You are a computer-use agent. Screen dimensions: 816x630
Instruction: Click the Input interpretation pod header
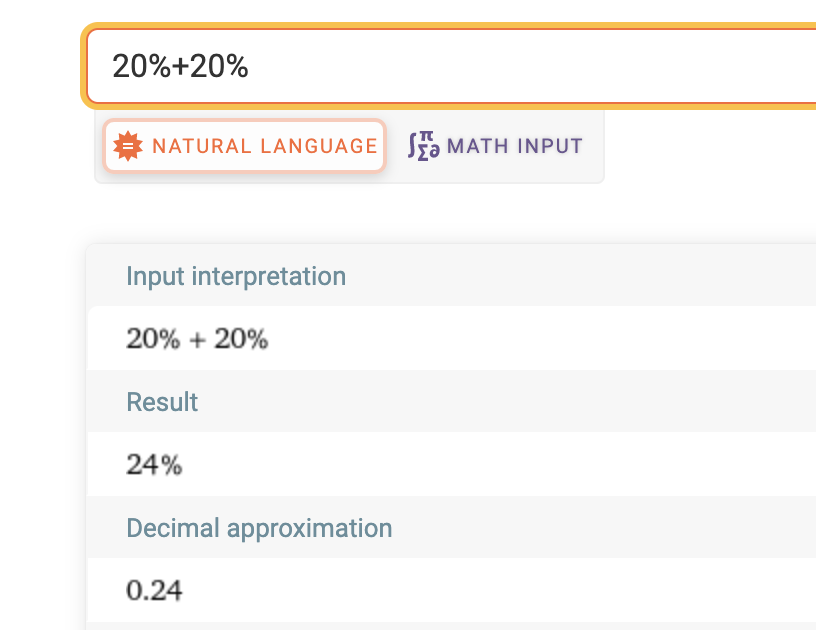click(x=236, y=276)
